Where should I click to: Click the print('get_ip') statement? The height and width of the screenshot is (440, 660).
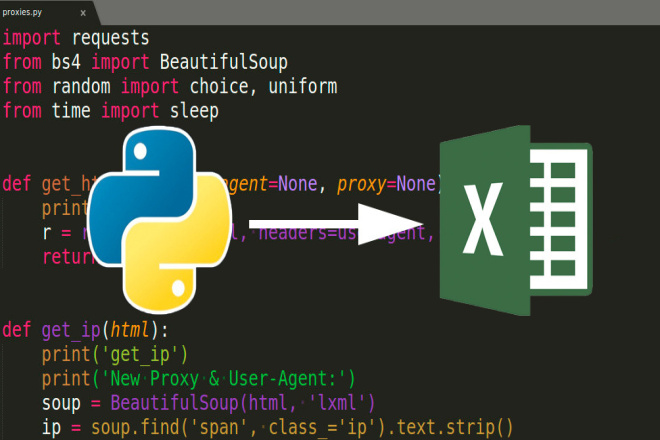tap(115, 355)
